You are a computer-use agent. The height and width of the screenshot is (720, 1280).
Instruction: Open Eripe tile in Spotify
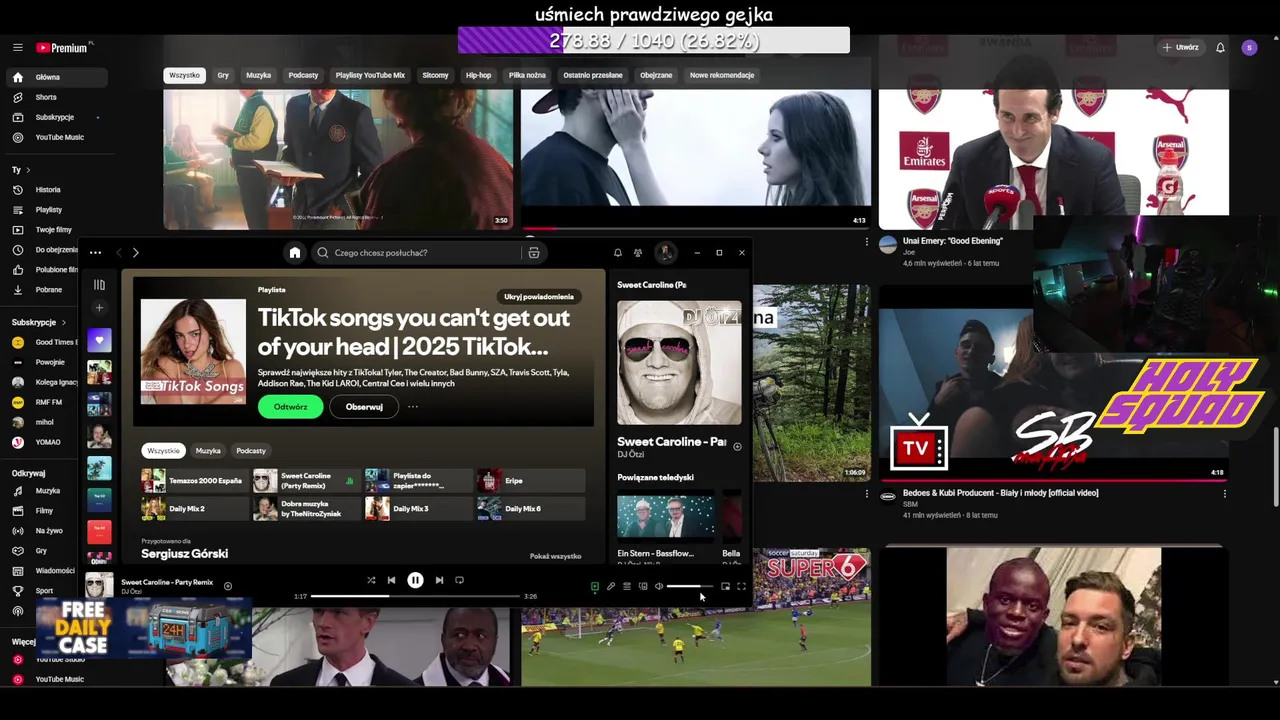point(531,481)
